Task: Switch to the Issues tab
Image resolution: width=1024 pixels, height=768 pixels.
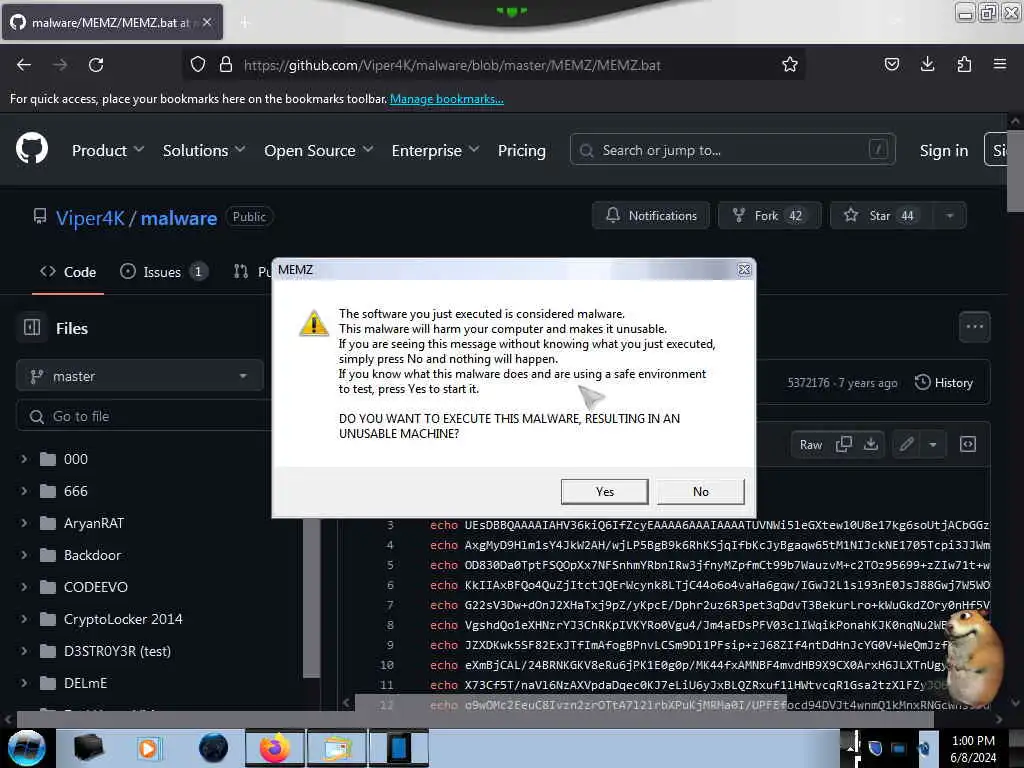Action: point(163,272)
